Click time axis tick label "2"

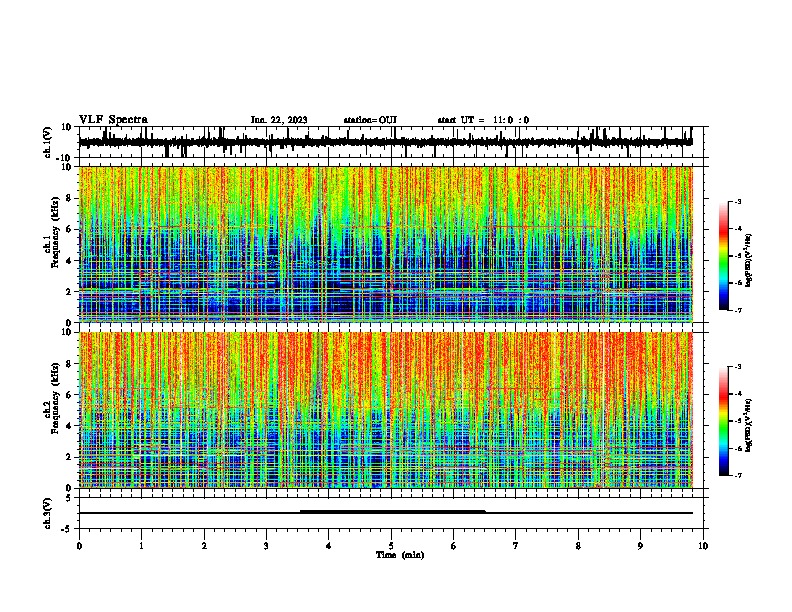click(x=204, y=546)
